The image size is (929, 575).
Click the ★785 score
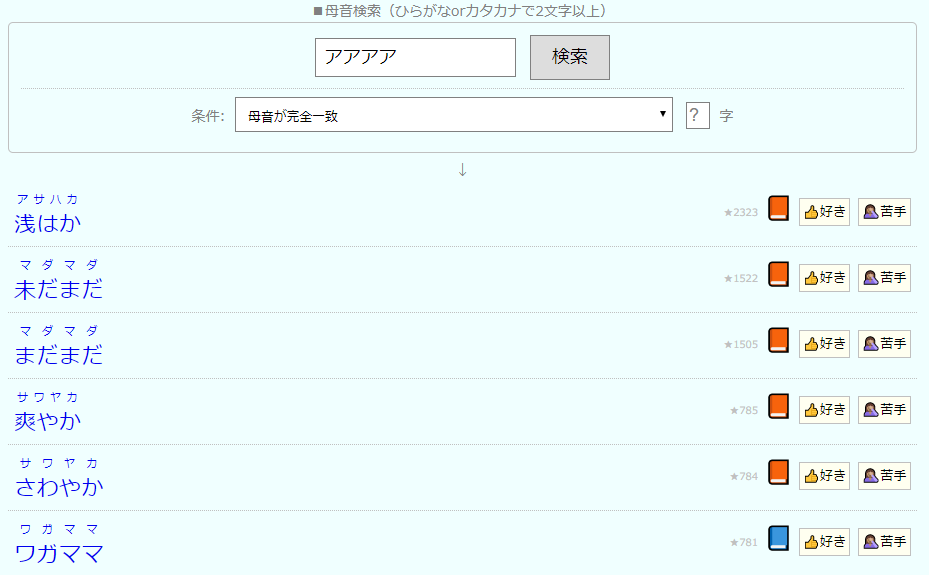(744, 410)
